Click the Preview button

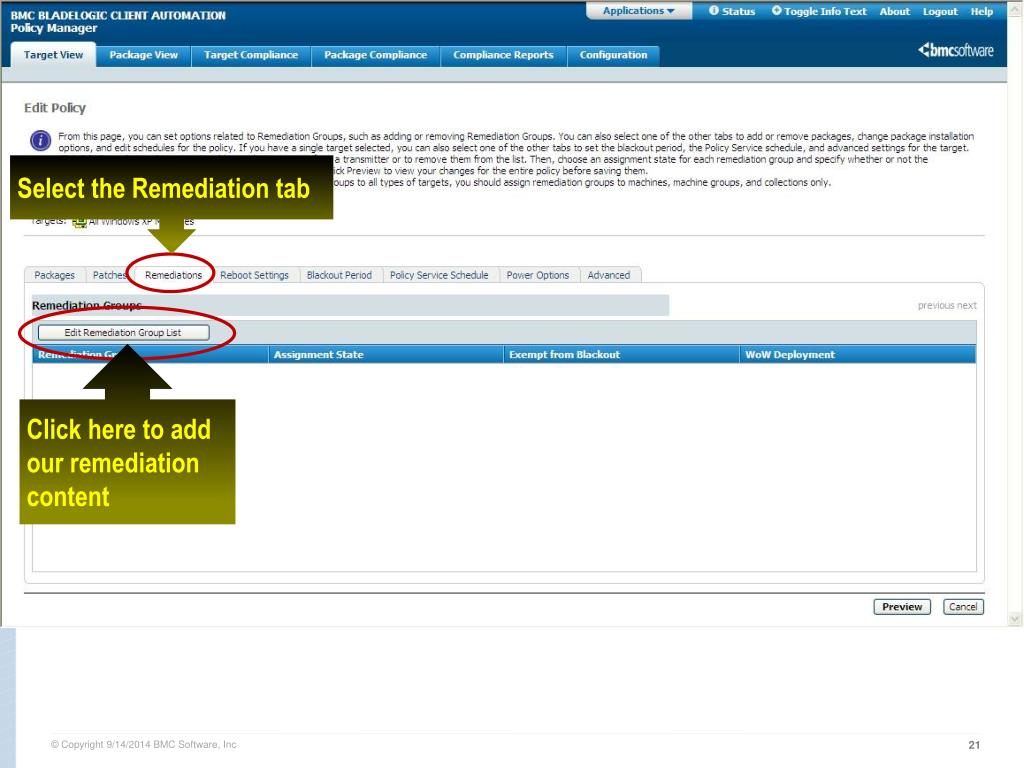coord(902,607)
